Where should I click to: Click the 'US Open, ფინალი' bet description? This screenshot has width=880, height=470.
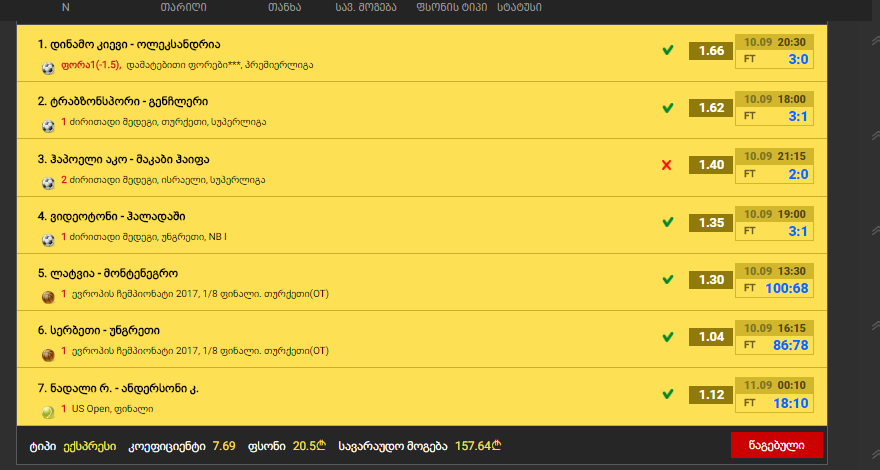coord(112,409)
